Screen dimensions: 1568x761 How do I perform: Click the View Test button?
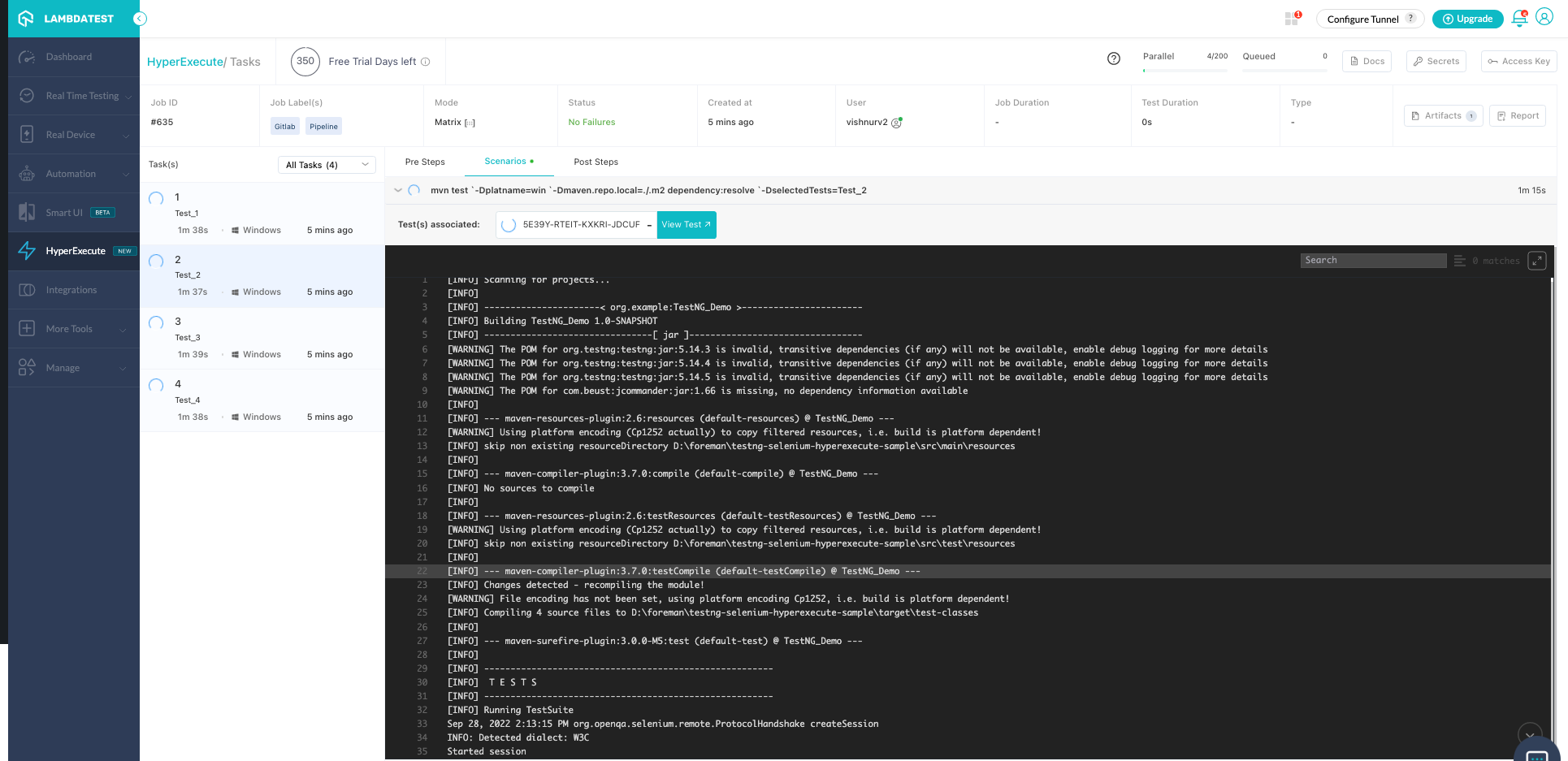click(x=686, y=225)
